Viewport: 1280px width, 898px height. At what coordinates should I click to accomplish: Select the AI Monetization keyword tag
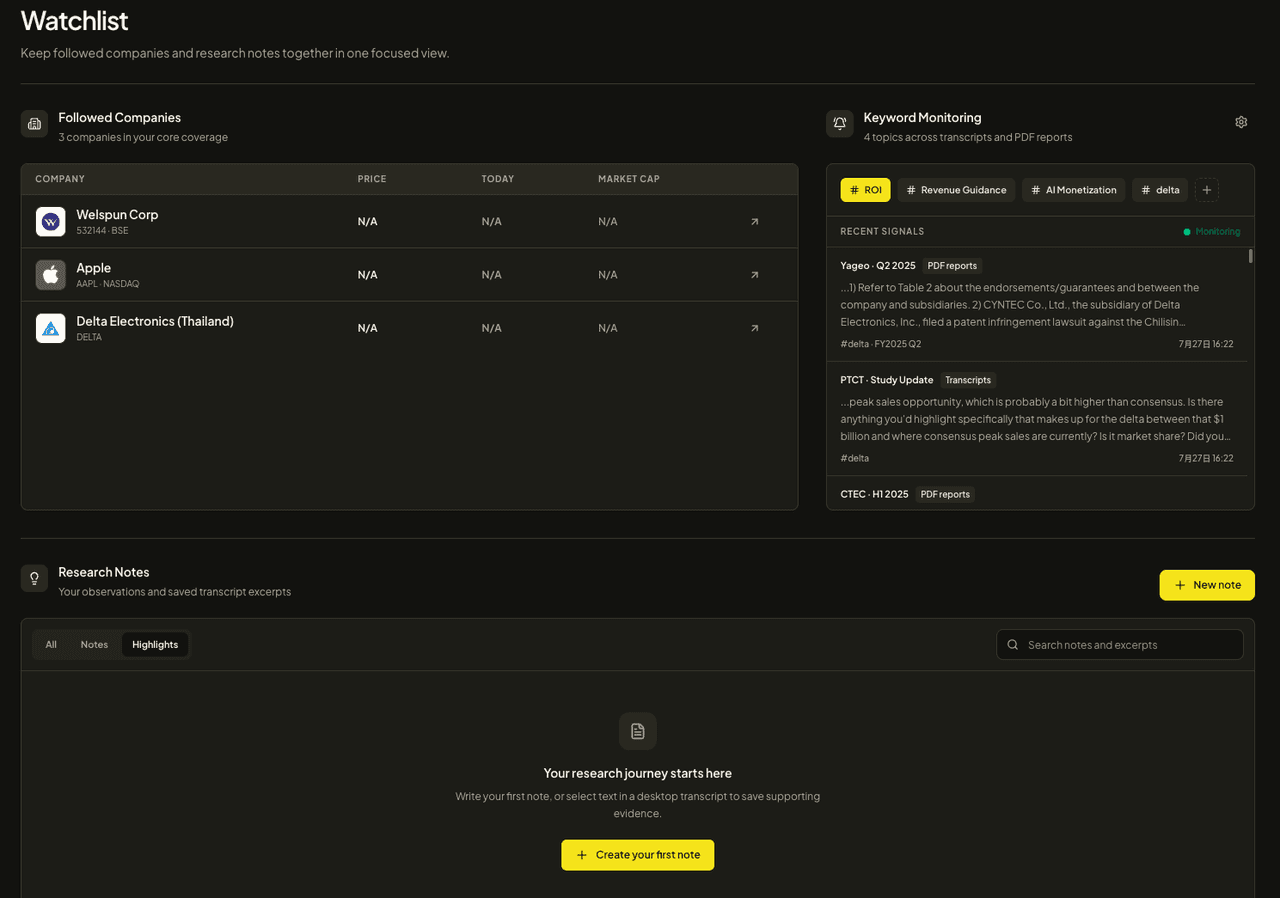(1074, 190)
